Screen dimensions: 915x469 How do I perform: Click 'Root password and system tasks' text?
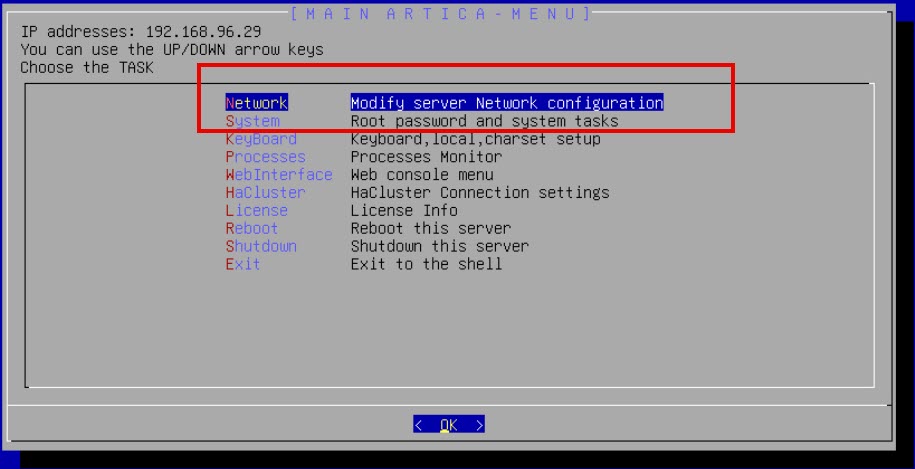point(484,121)
